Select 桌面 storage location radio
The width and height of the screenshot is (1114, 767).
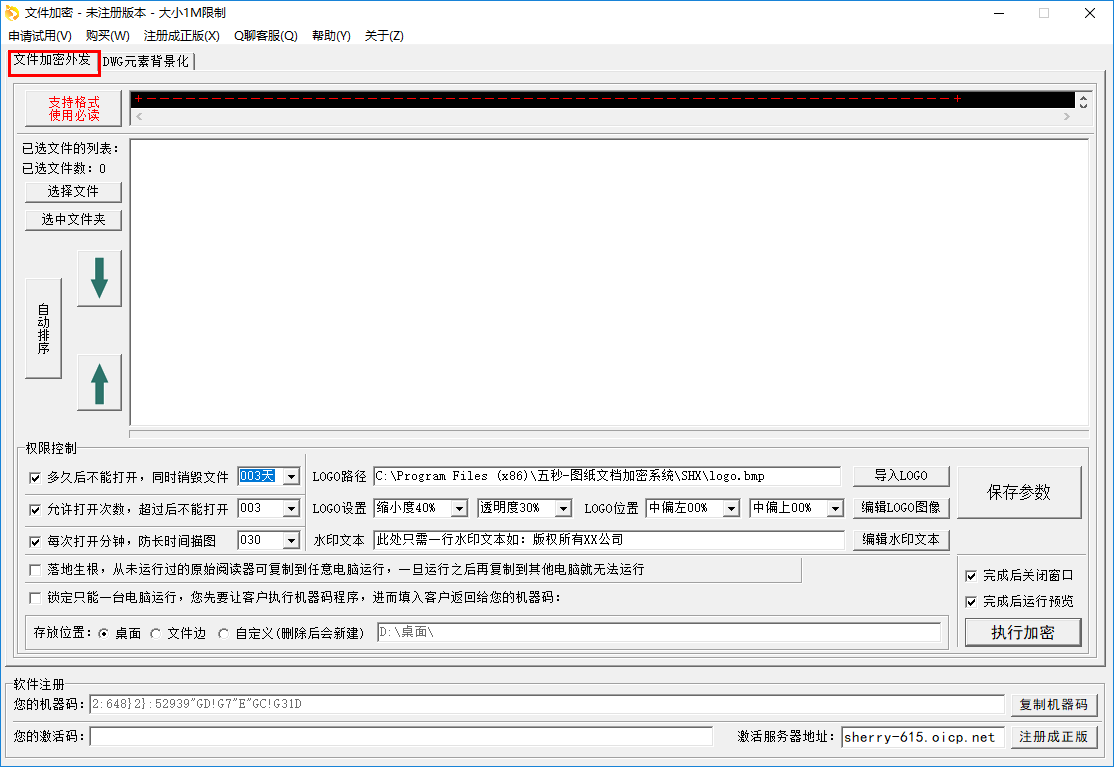(104, 633)
